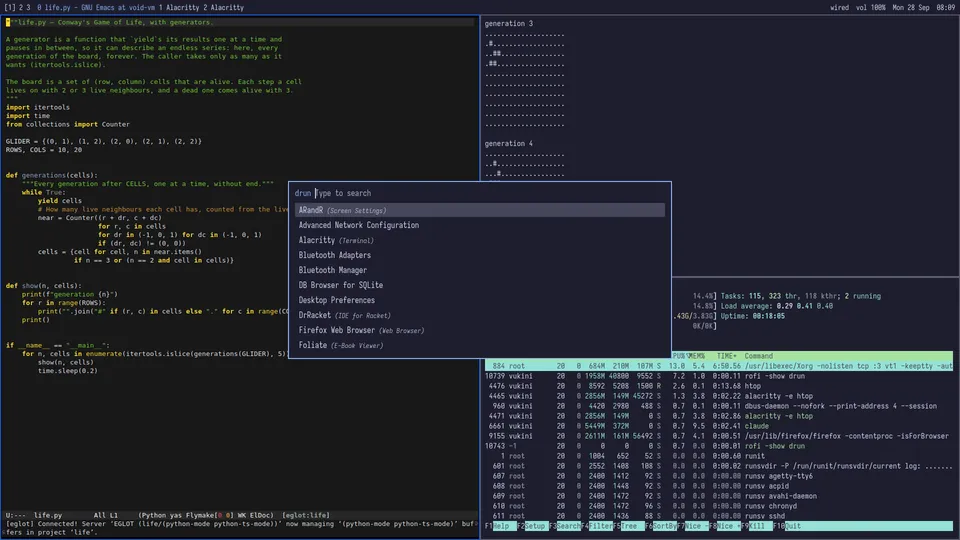Click 'ROWS, COLS = 10, 20' line
Screen dimensions: 960x540
pos(43,150)
